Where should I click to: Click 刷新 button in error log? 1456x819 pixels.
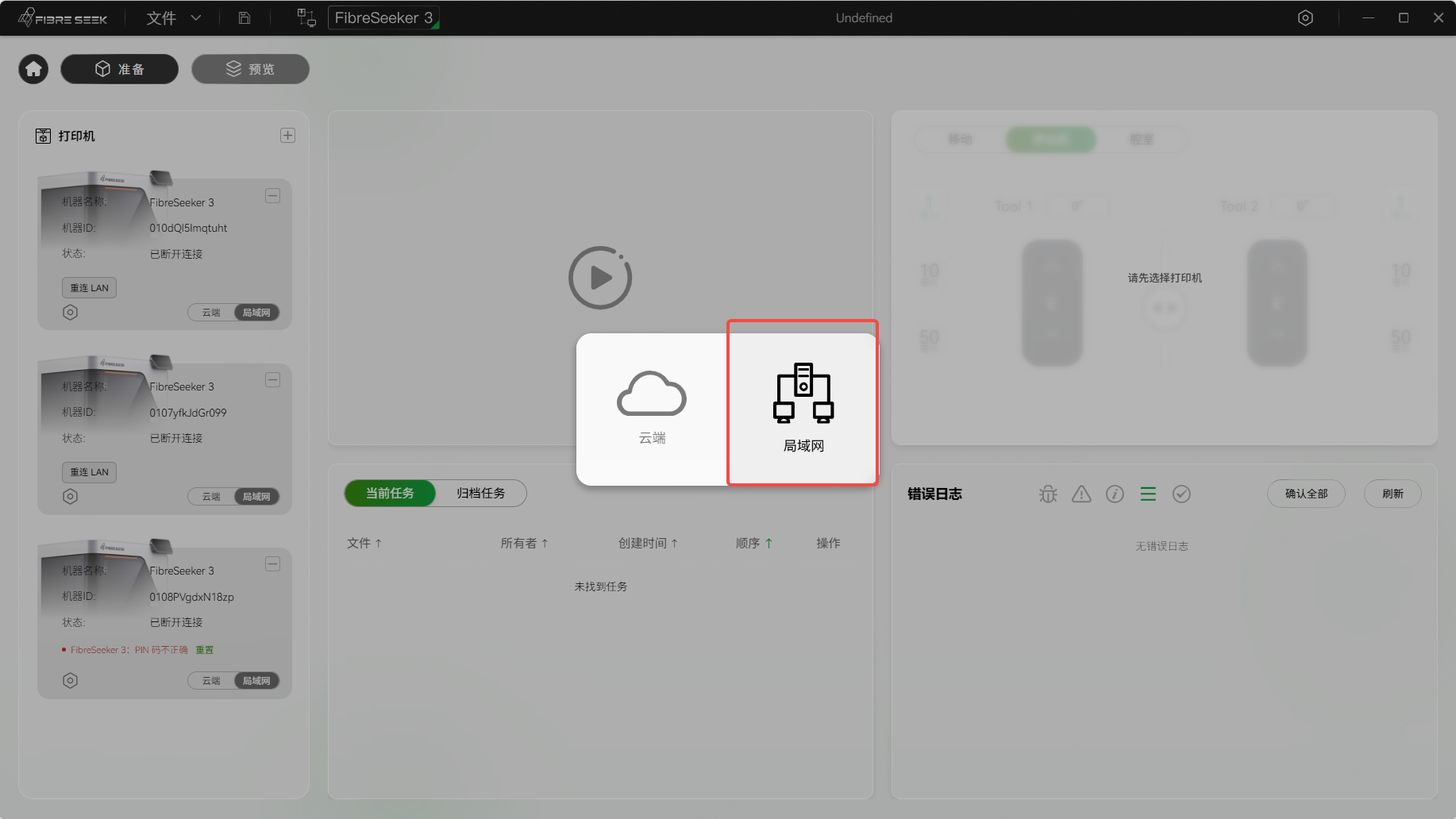(x=1392, y=494)
